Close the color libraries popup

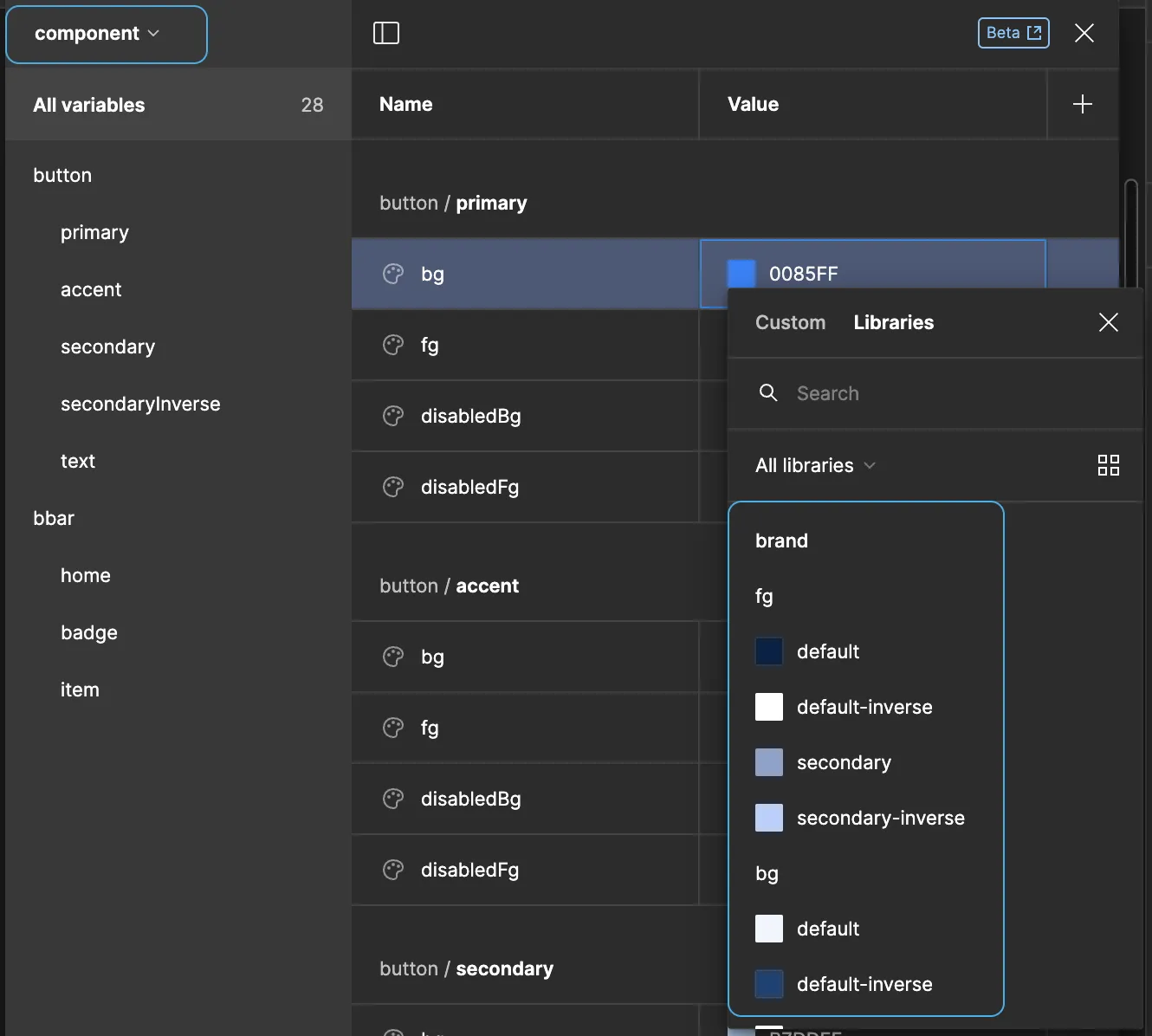[1108, 323]
